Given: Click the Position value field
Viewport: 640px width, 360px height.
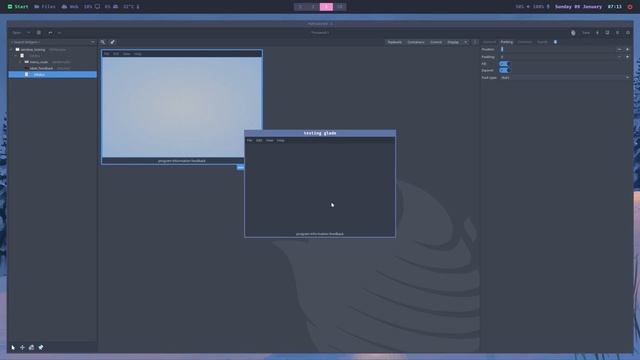Looking at the screenshot, I should point(557,49).
